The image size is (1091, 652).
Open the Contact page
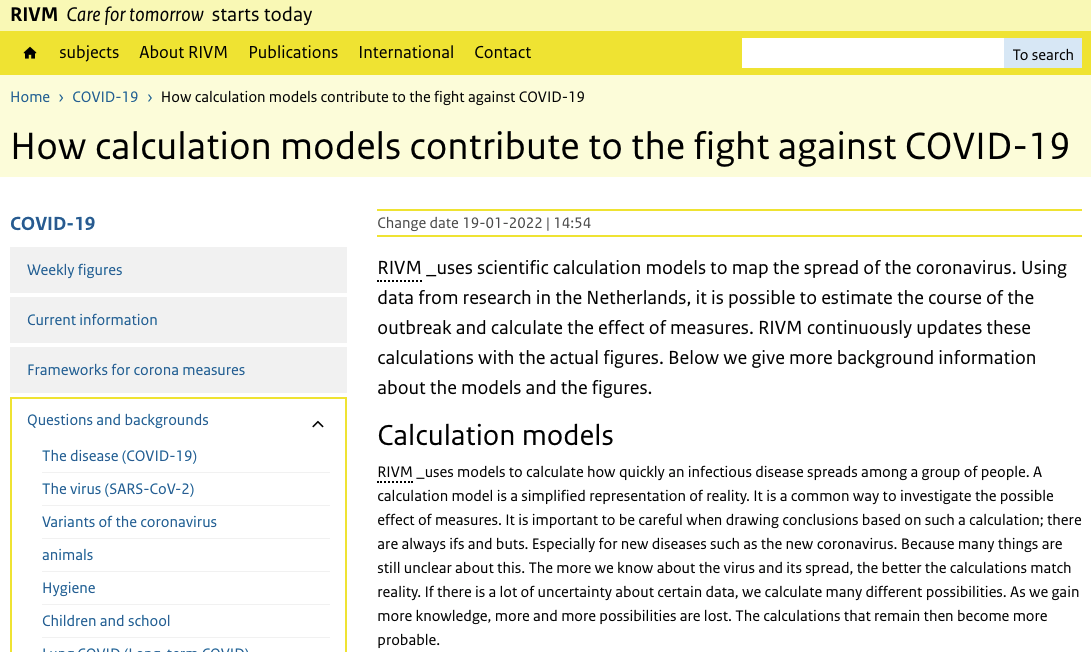click(x=502, y=53)
